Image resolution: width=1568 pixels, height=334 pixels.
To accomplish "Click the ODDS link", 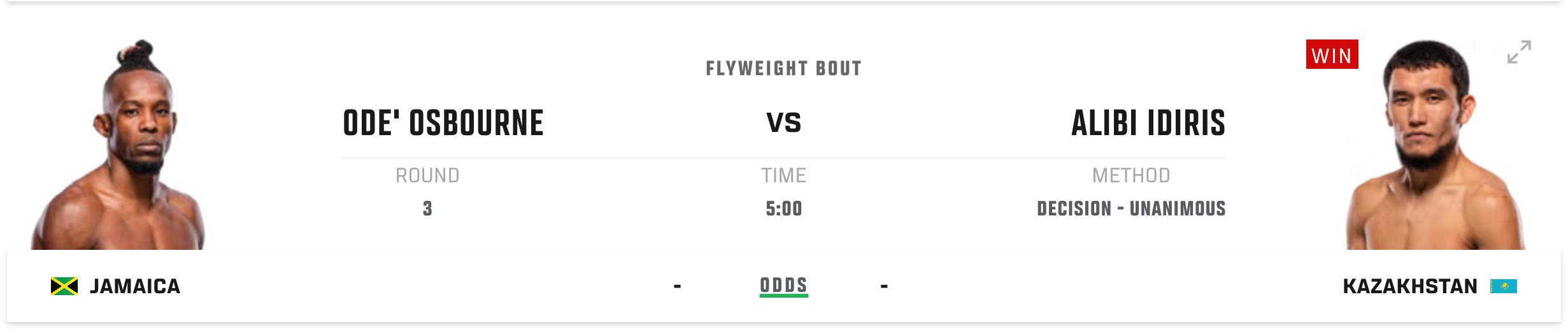I will [783, 286].
